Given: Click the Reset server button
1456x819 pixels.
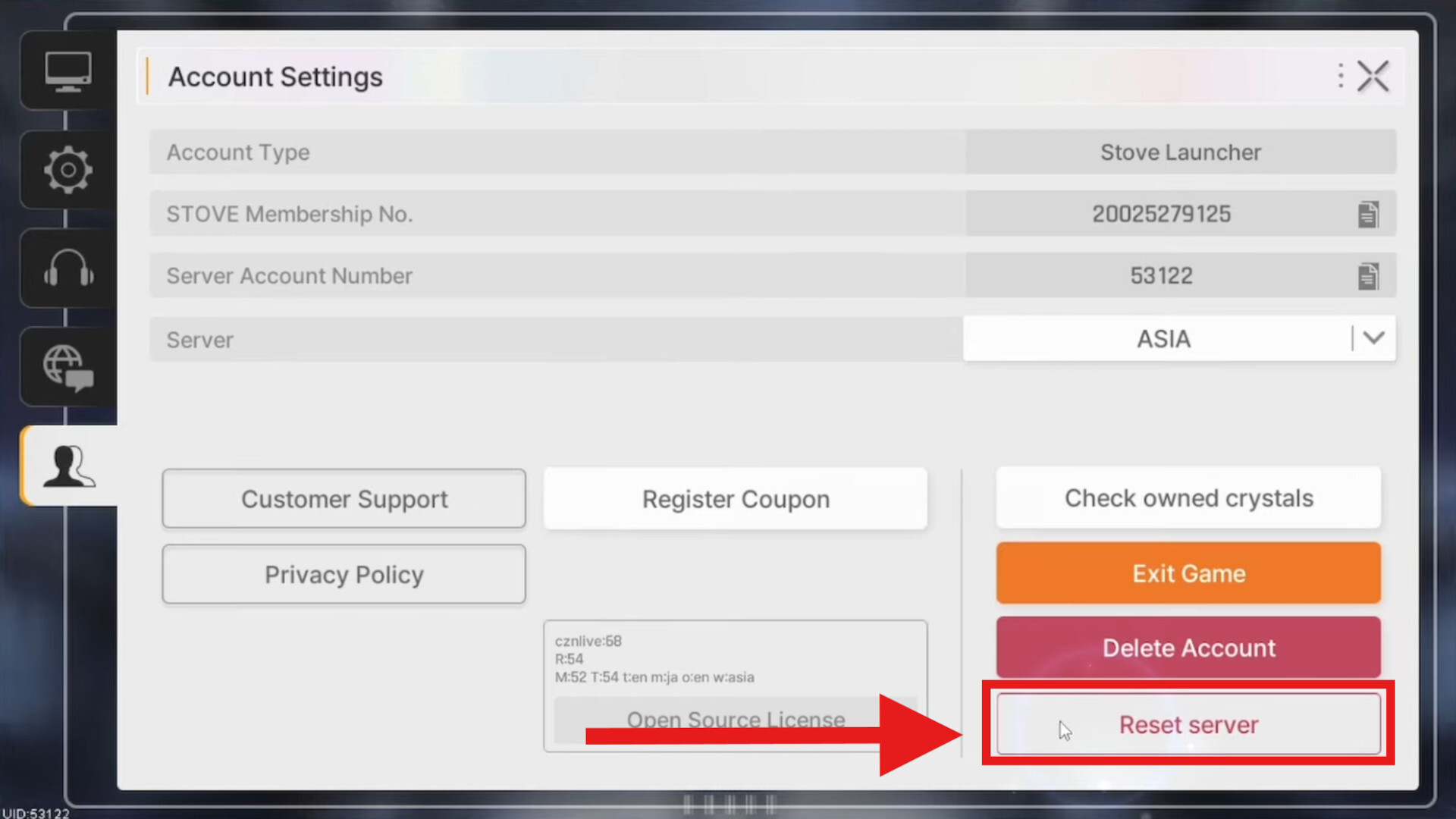Looking at the screenshot, I should [1188, 724].
